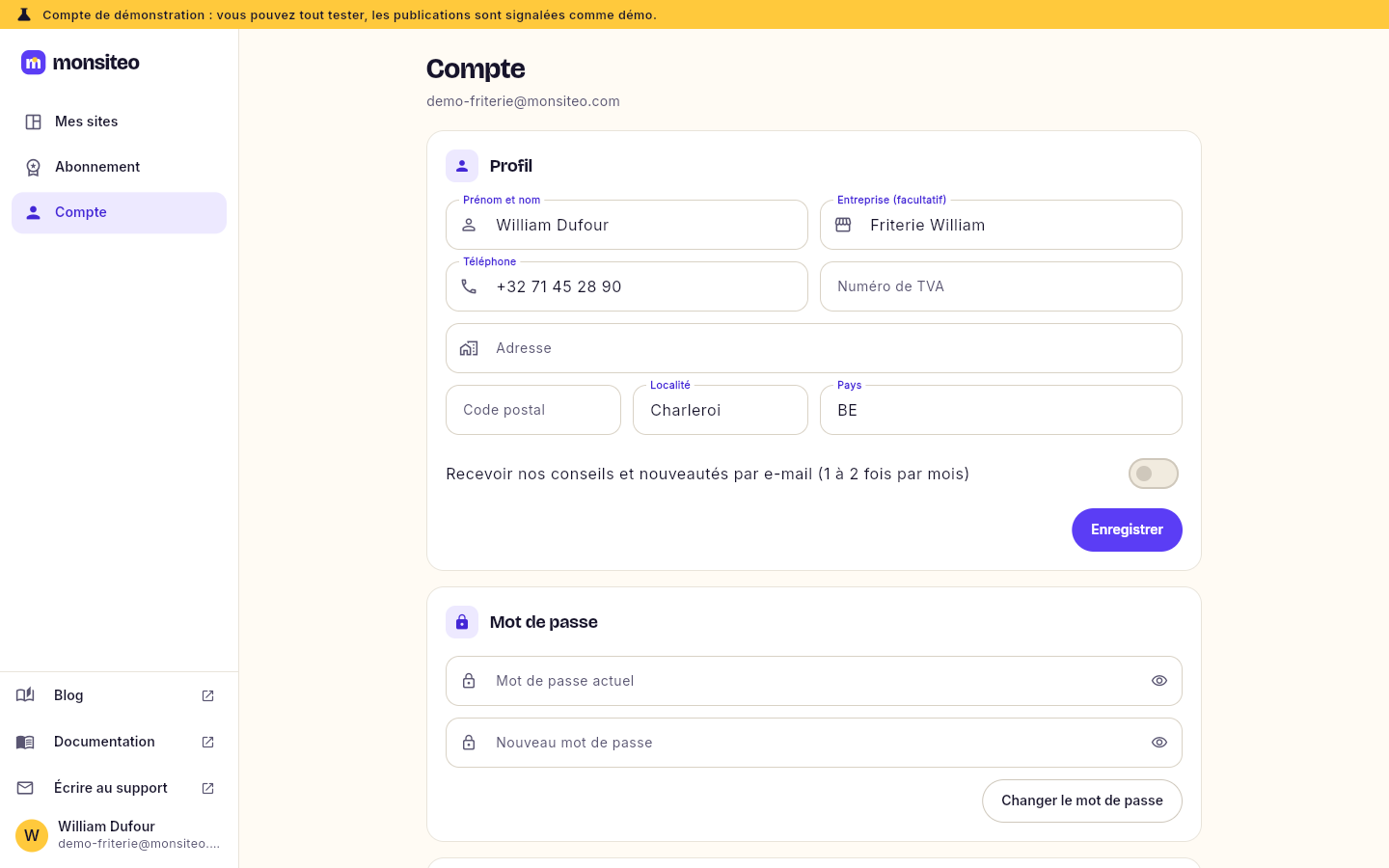Click the phone icon in Téléphone field
This screenshot has width=1389, height=868.
469,286
